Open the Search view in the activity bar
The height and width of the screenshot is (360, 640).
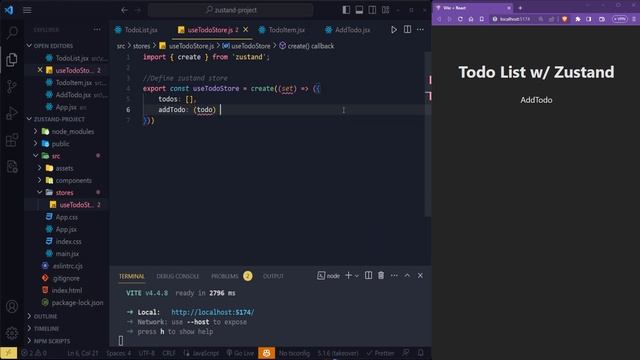tap(12, 33)
